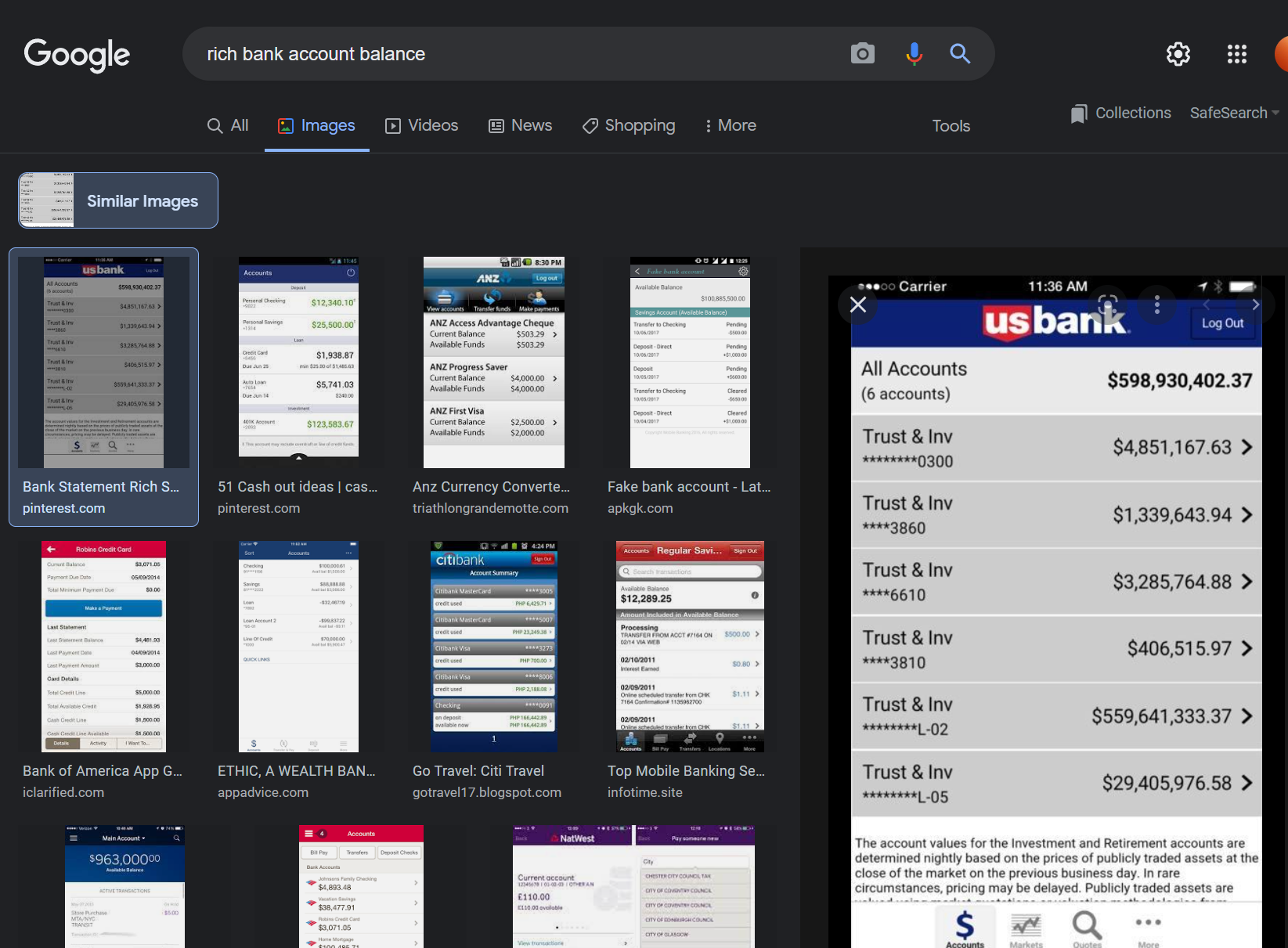Click the 'Top Mobile Banking Se...' title
The image size is (1288, 948).
coord(687,771)
